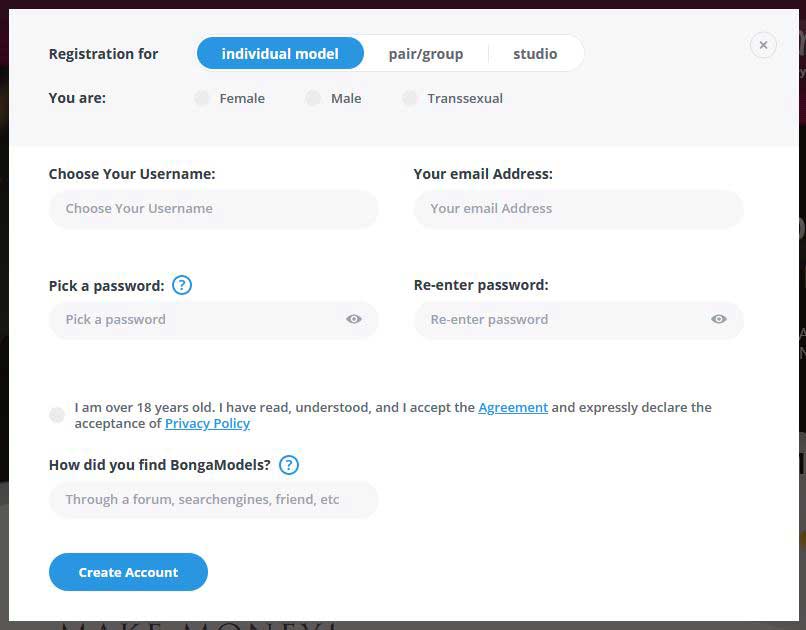Select the individual model registration tab
The image size is (806, 630).
coord(280,53)
